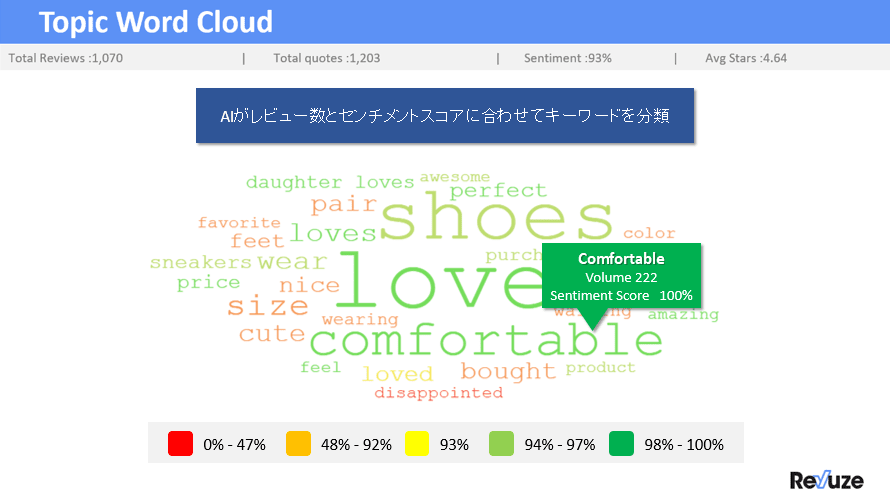The image size is (890, 500).
Task: Click the Topic Word Cloud title
Action: pos(156,22)
